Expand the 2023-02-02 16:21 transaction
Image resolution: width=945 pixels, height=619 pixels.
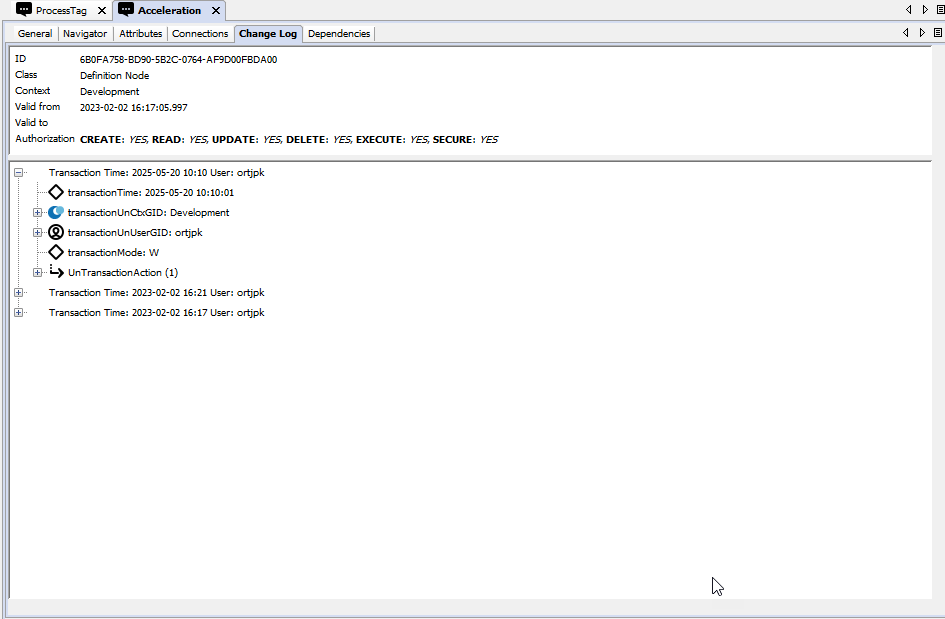coord(18,292)
